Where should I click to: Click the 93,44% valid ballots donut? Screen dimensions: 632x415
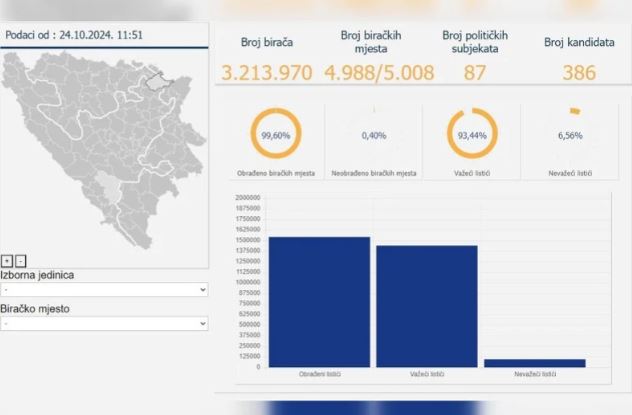472,134
